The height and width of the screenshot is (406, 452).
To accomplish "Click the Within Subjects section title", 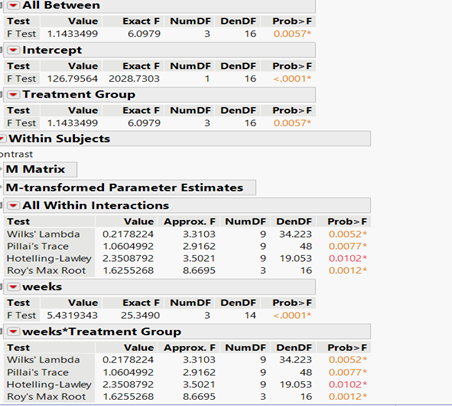I will pos(59,139).
